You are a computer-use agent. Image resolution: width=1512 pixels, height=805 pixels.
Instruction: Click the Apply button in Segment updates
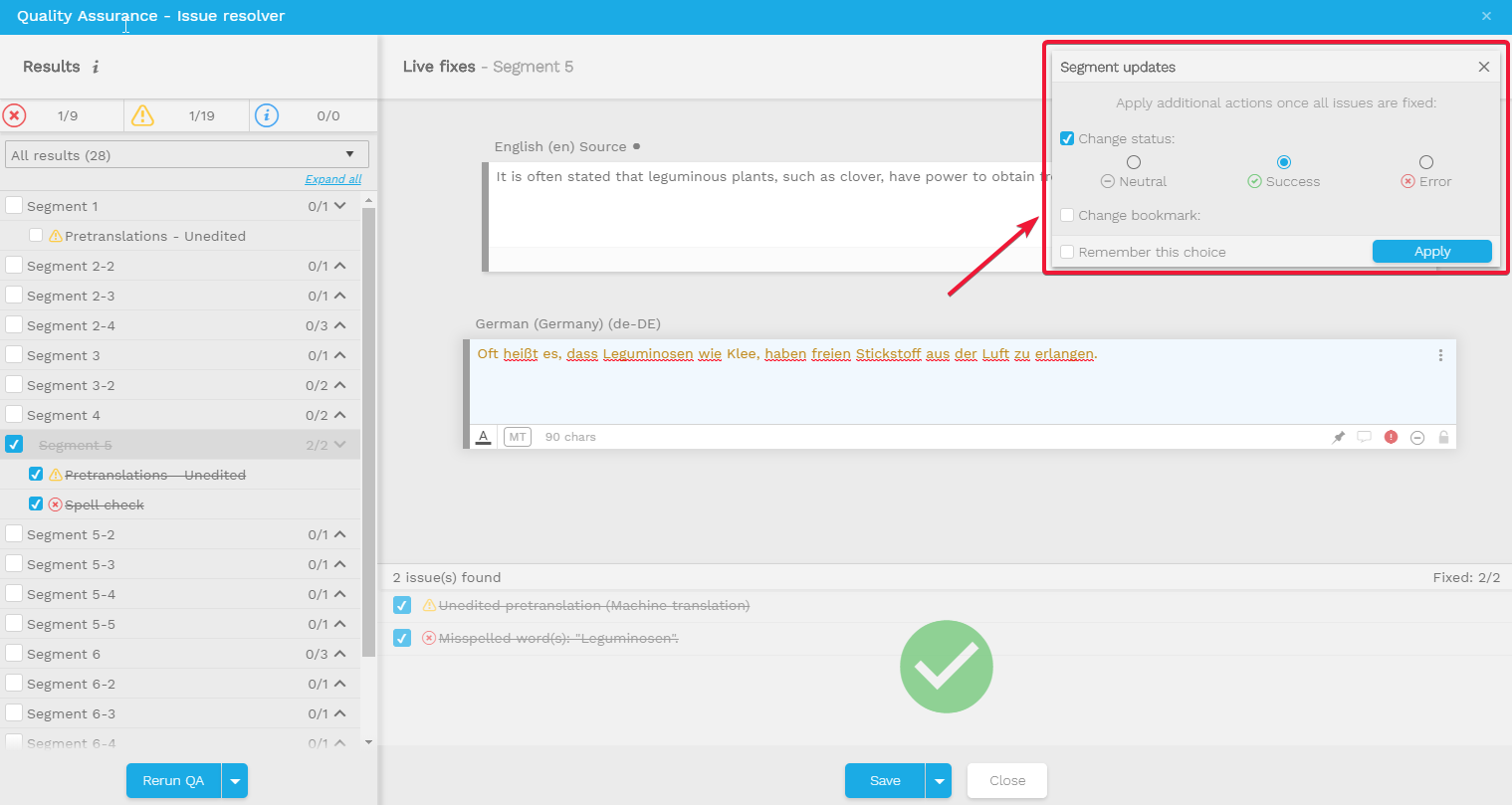coord(1431,252)
